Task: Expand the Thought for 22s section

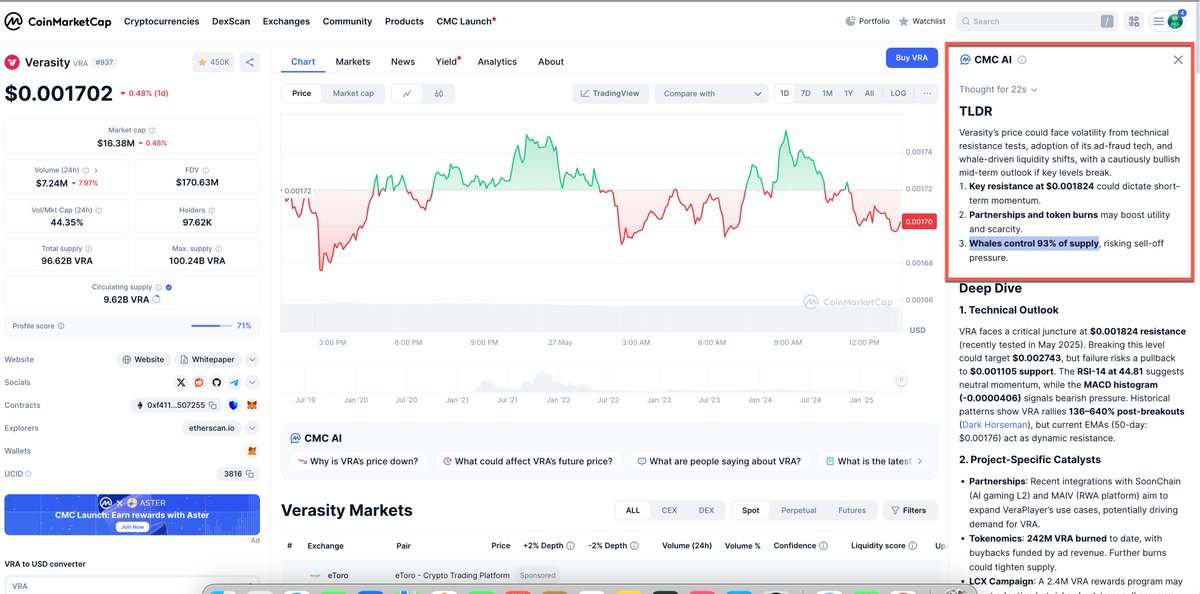Action: 998,89
